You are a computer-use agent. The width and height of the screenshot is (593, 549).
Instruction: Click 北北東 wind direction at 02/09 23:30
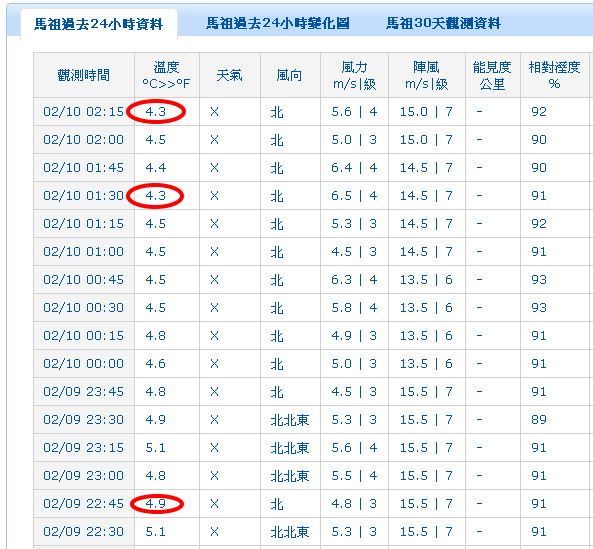(290, 420)
